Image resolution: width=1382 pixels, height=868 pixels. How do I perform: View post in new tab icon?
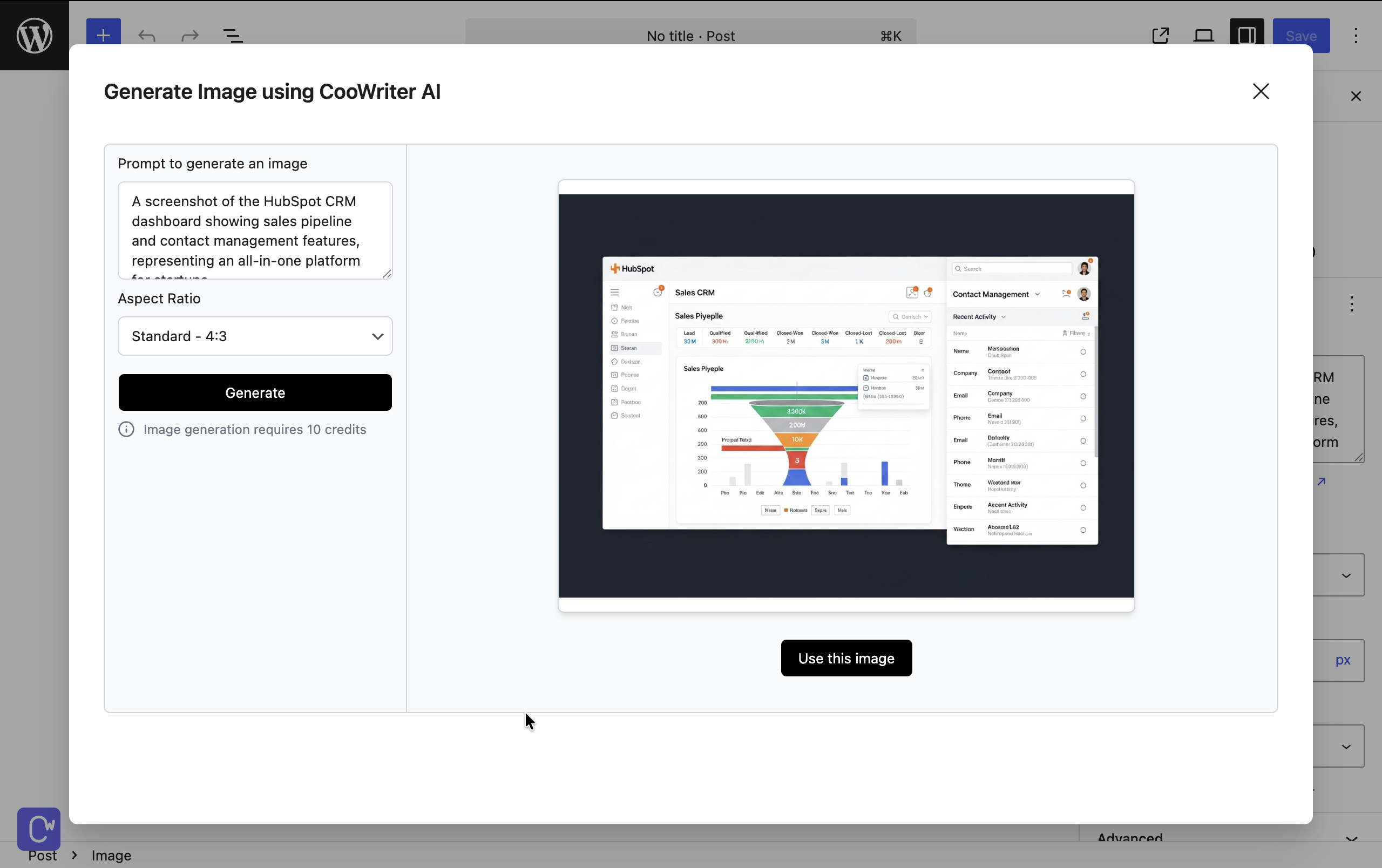(x=1161, y=35)
